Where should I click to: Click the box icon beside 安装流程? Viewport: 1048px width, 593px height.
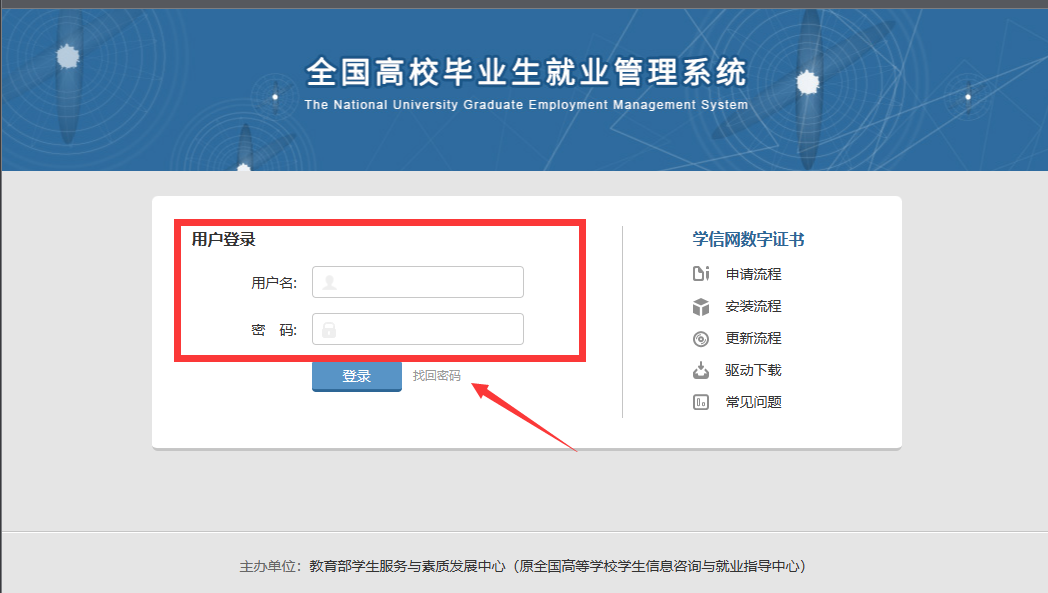point(700,307)
